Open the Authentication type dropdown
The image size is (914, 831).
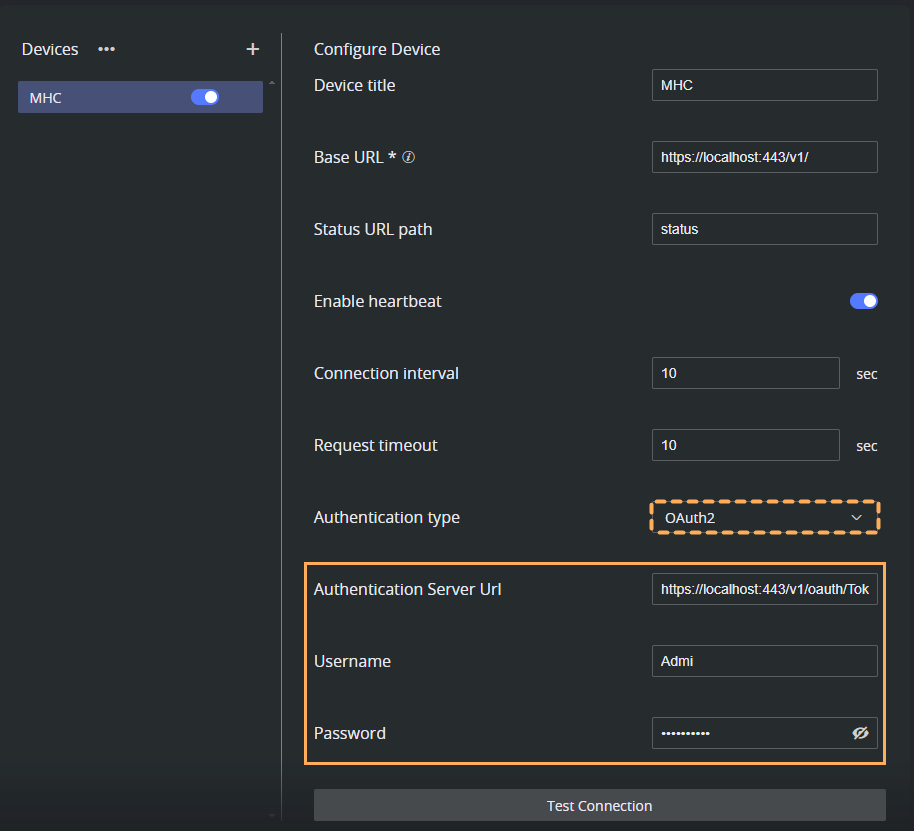coord(764,517)
